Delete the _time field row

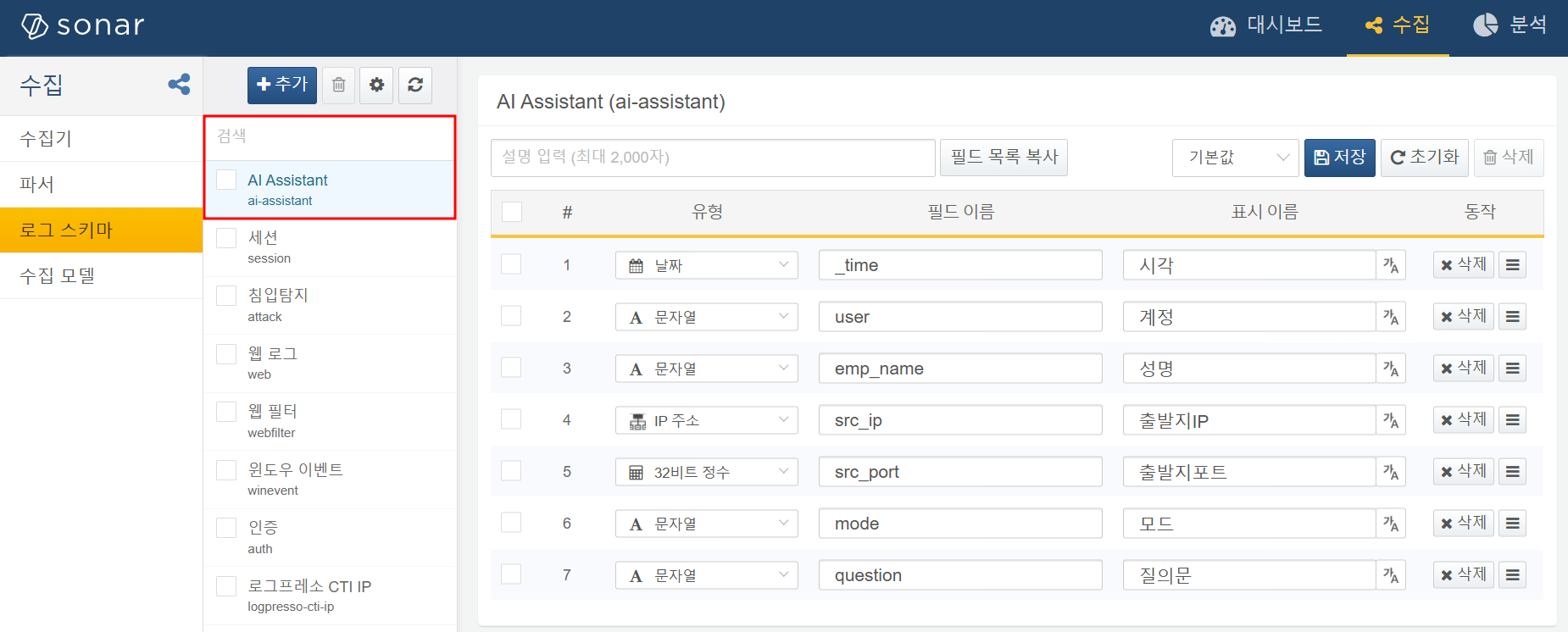[1464, 265]
